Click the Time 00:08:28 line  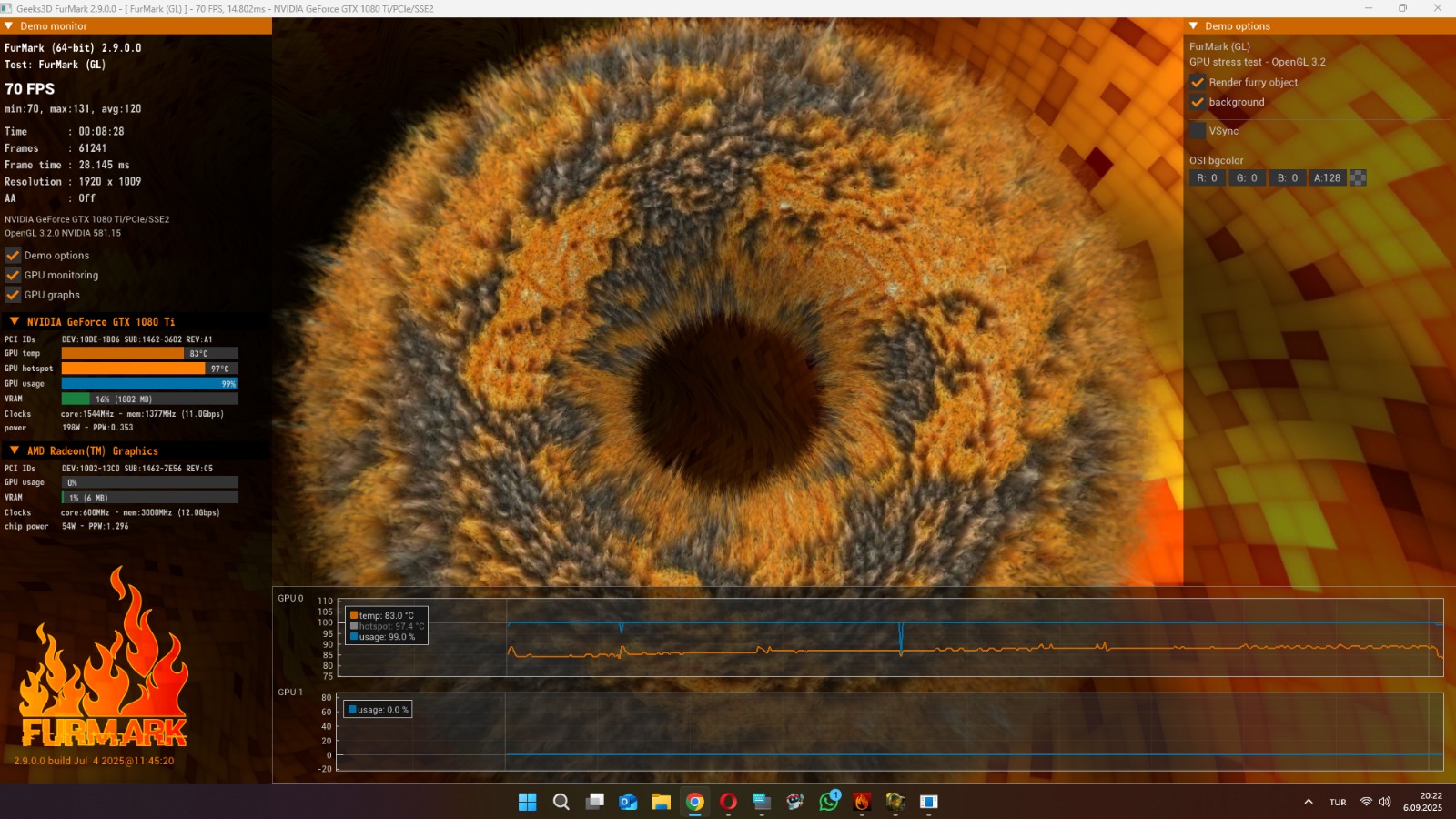coord(65,132)
